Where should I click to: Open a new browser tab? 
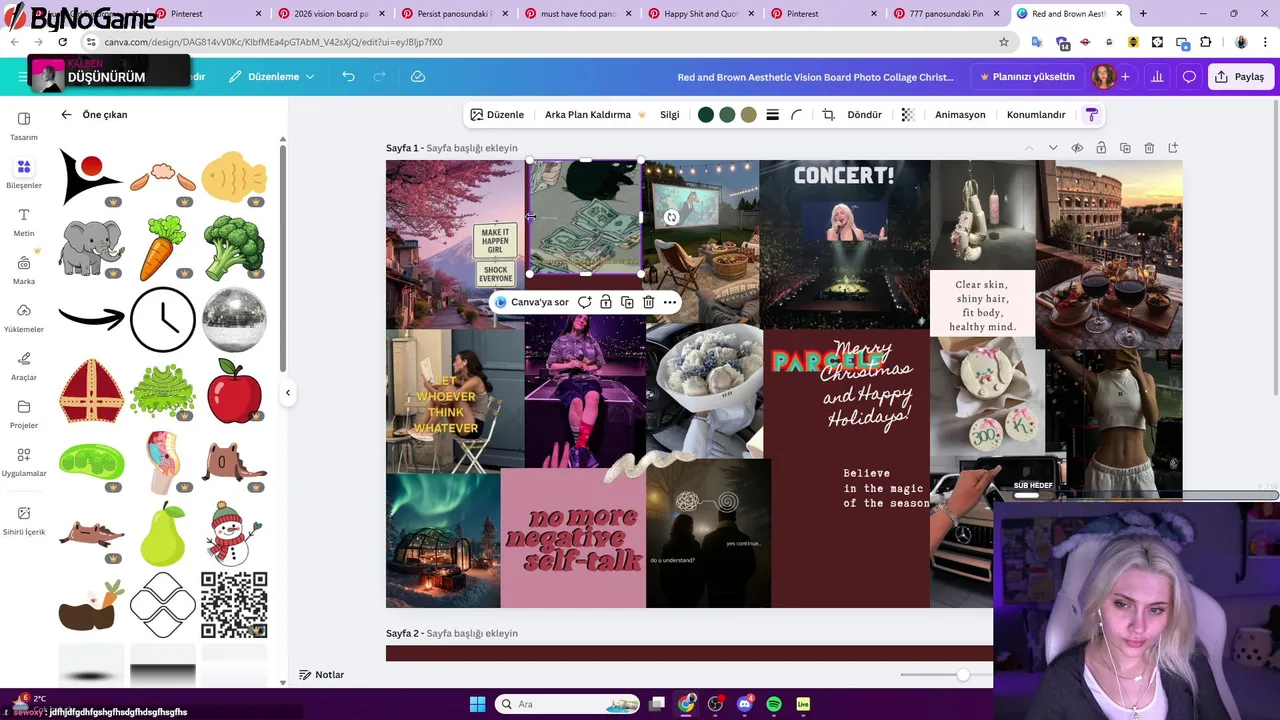tap(1143, 14)
